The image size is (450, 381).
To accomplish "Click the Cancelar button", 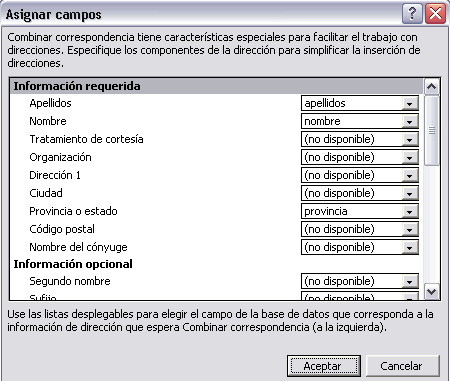I will 403,366.
